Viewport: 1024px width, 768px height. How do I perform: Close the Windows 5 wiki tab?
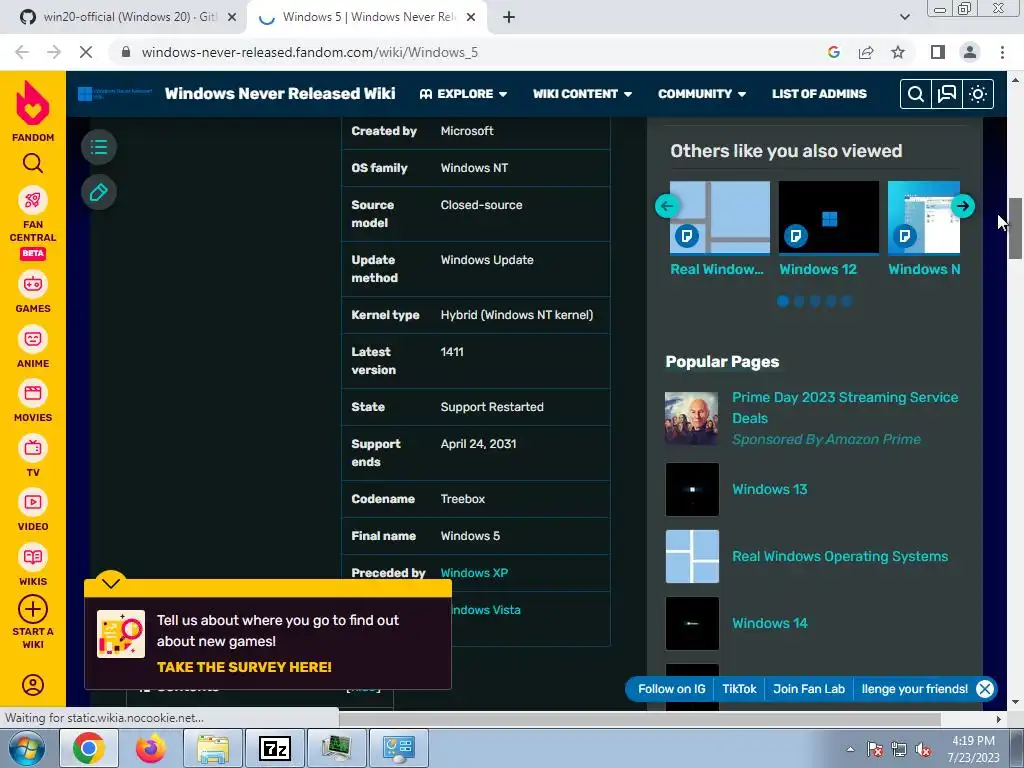(x=470, y=17)
